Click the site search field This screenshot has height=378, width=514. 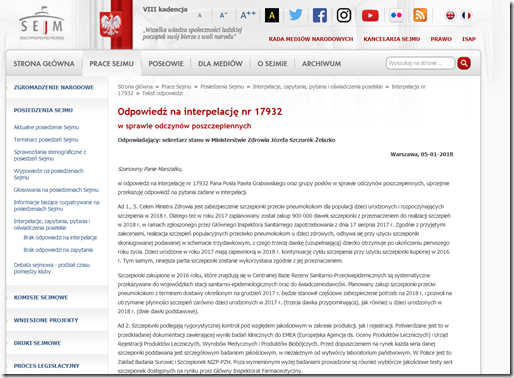pos(420,63)
